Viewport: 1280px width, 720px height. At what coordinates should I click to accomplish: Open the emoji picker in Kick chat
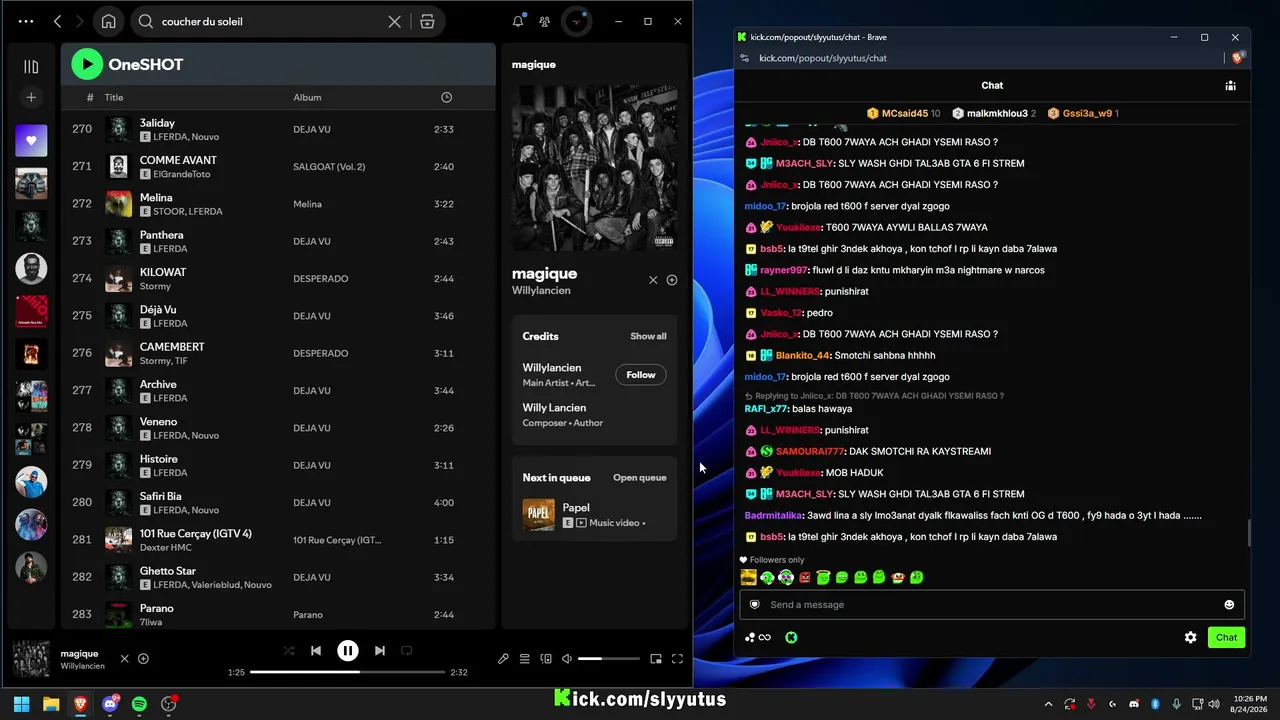[x=1229, y=604]
